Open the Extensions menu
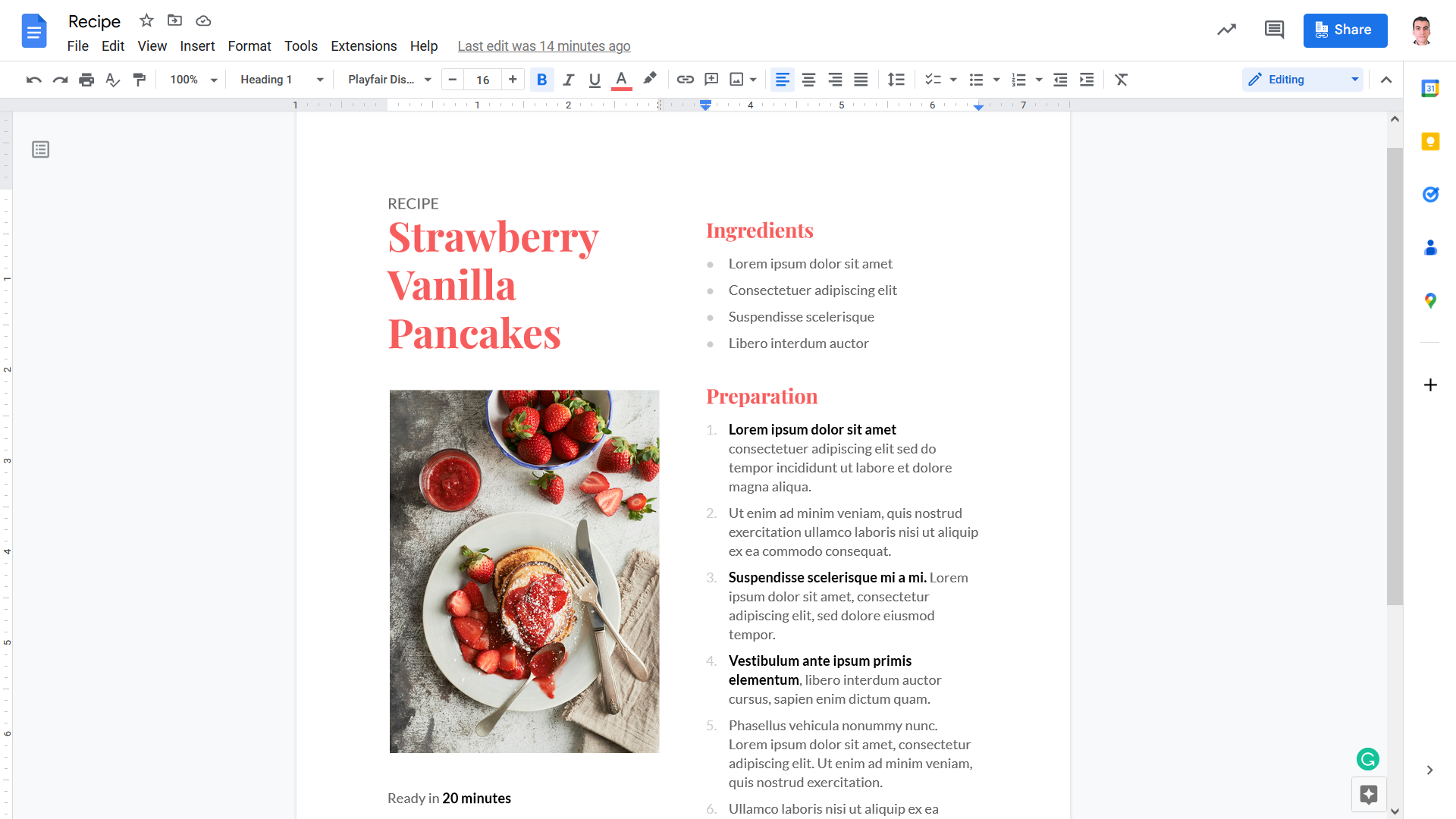Viewport: 1456px width, 819px height. pos(363,46)
